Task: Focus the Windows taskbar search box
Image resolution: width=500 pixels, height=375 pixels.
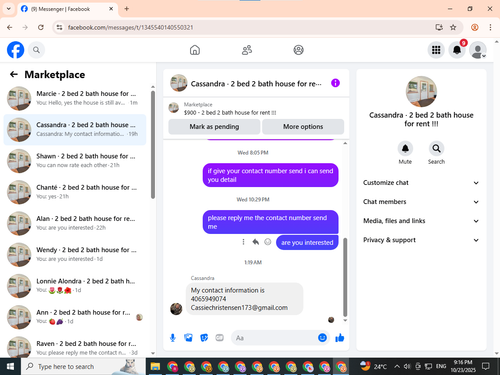Action: 83,367
